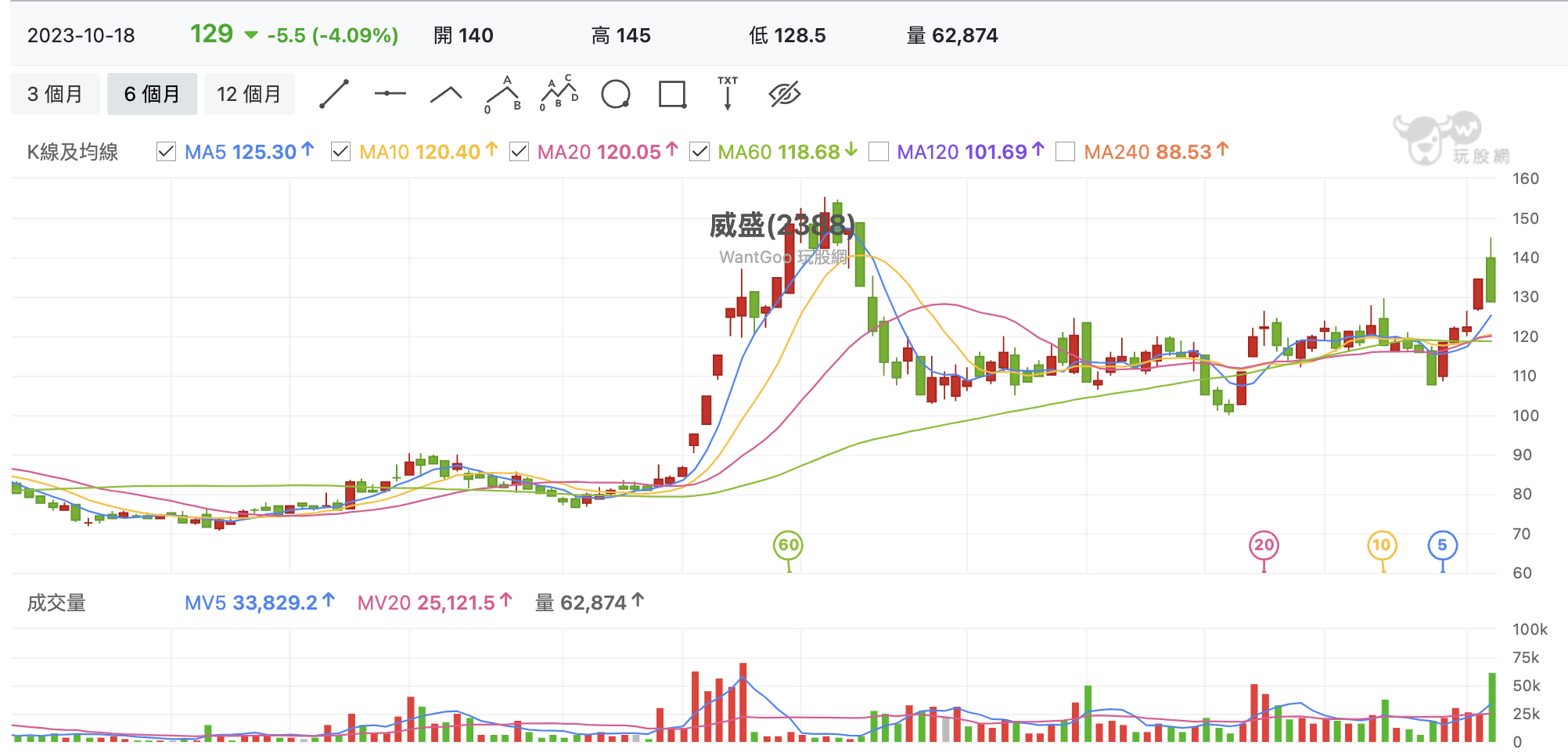The width and height of the screenshot is (1568, 756).
Task: Click the pink 20 MA marker
Action: pos(1264,545)
